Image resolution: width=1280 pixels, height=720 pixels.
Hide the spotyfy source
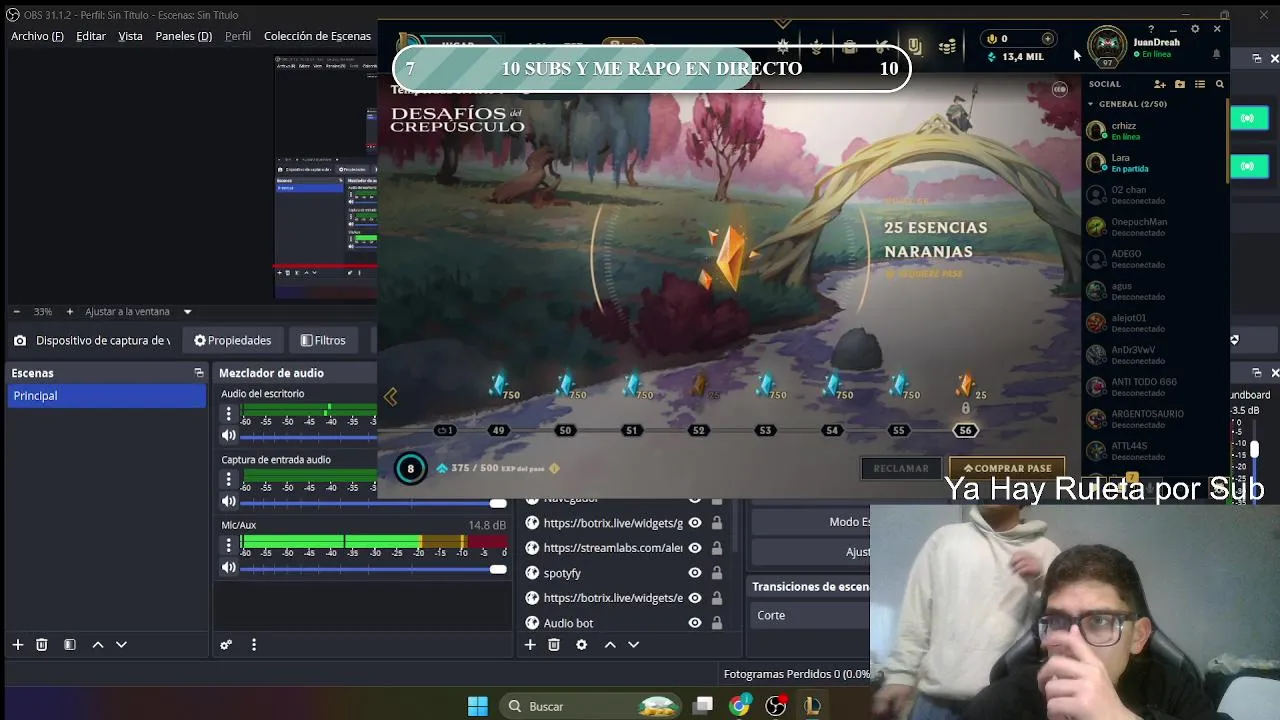pyautogui.click(x=694, y=573)
